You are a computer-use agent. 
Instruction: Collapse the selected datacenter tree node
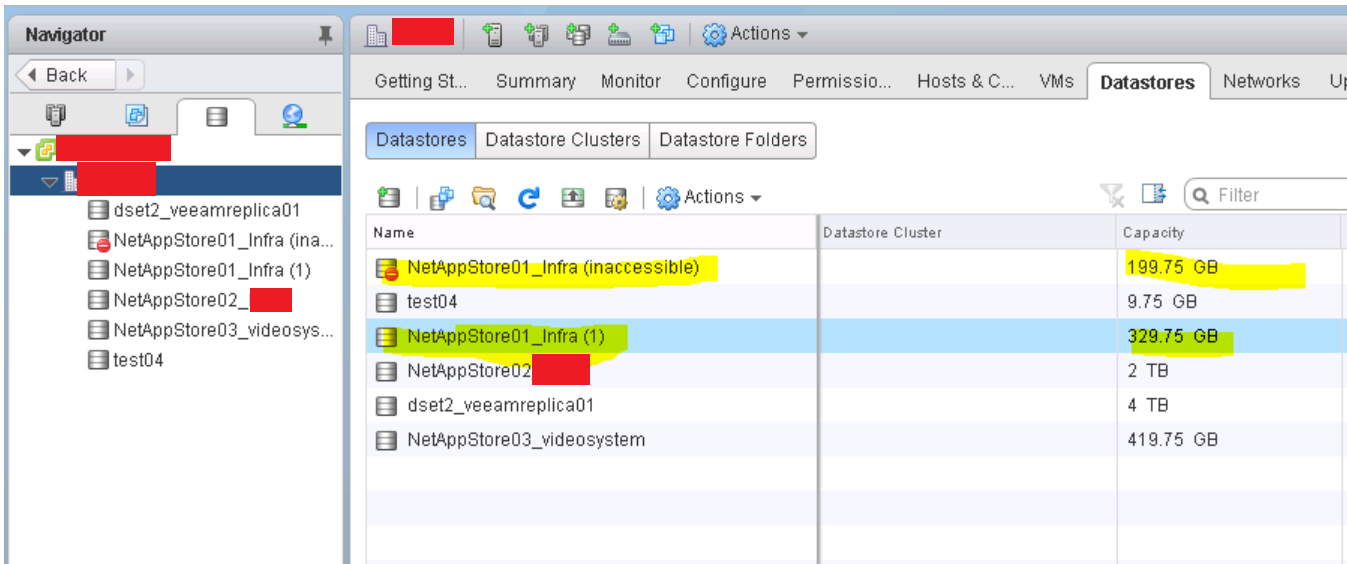click(x=50, y=181)
